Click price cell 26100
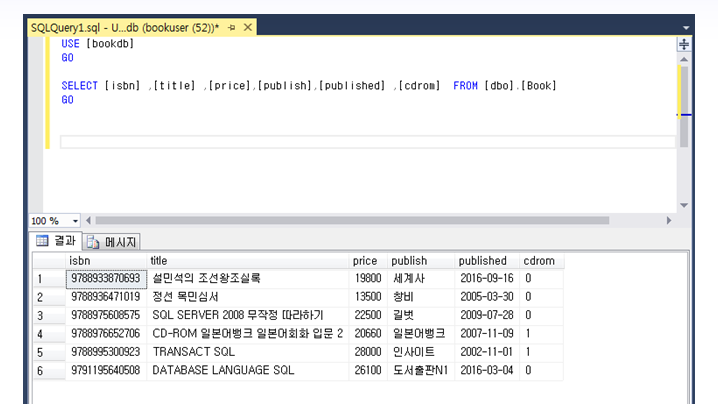Viewport: 718px width, 416px height. [x=368, y=370]
